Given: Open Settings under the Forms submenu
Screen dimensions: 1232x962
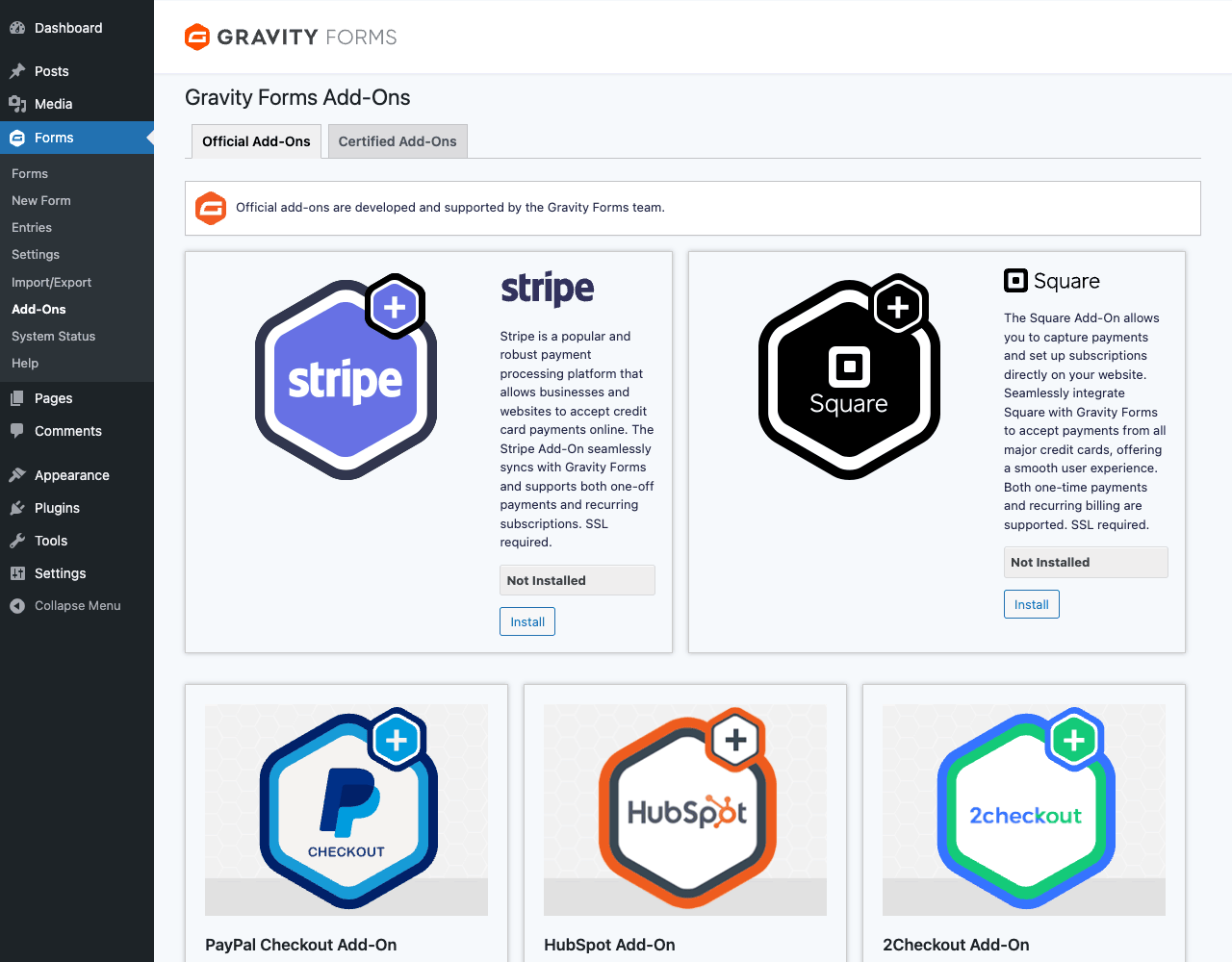Looking at the screenshot, I should coord(36,254).
